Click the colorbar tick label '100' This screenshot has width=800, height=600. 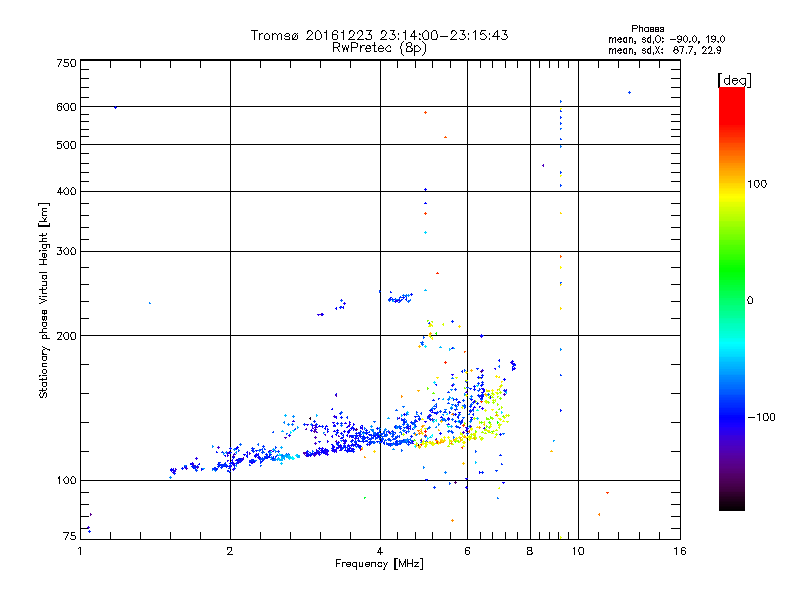pos(757,184)
